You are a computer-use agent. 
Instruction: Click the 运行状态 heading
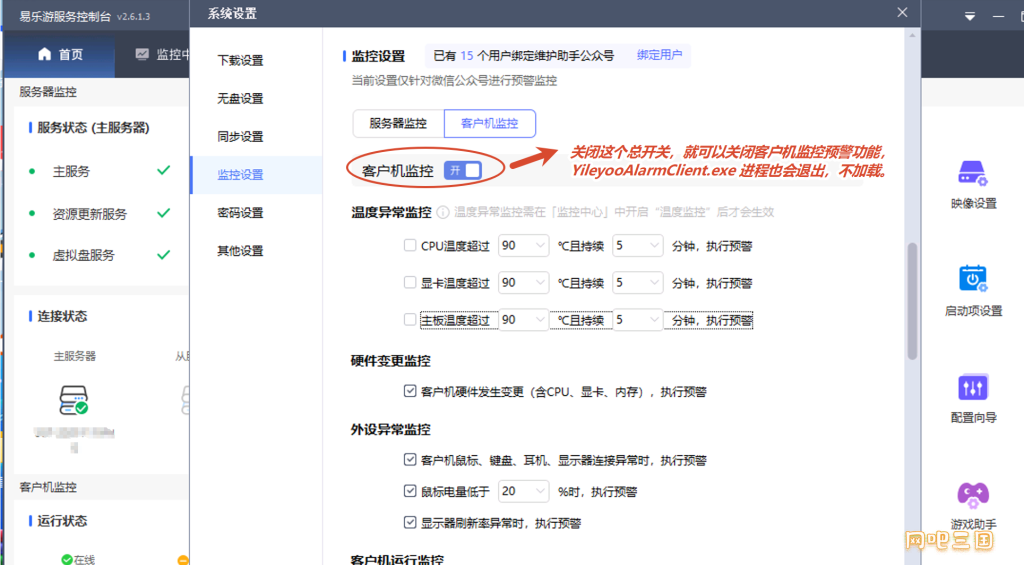tap(61, 521)
